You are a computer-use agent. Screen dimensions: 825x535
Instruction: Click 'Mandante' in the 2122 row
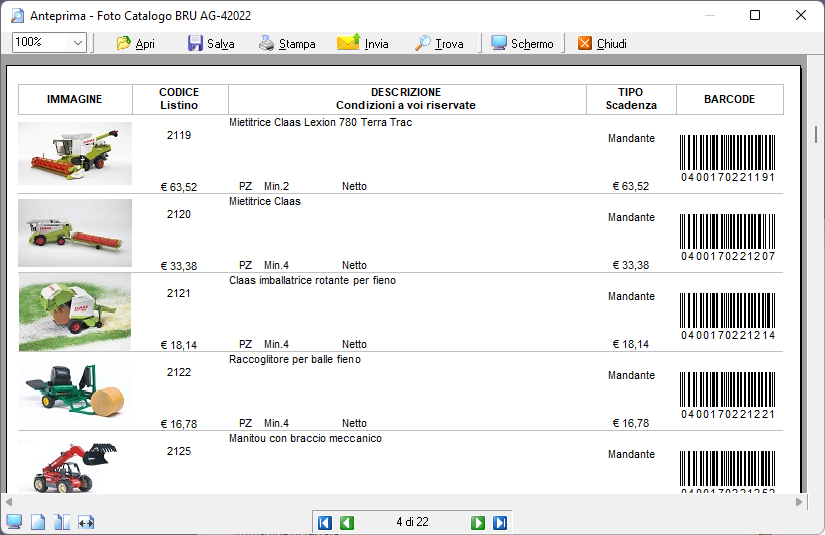[631, 375]
